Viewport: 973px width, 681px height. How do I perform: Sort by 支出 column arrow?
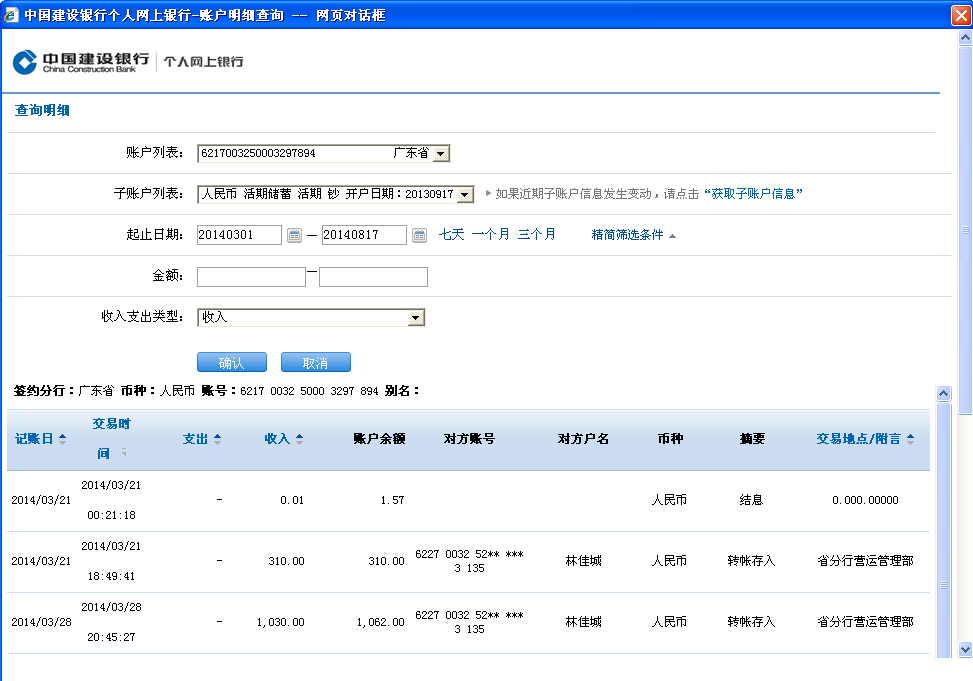(217, 439)
